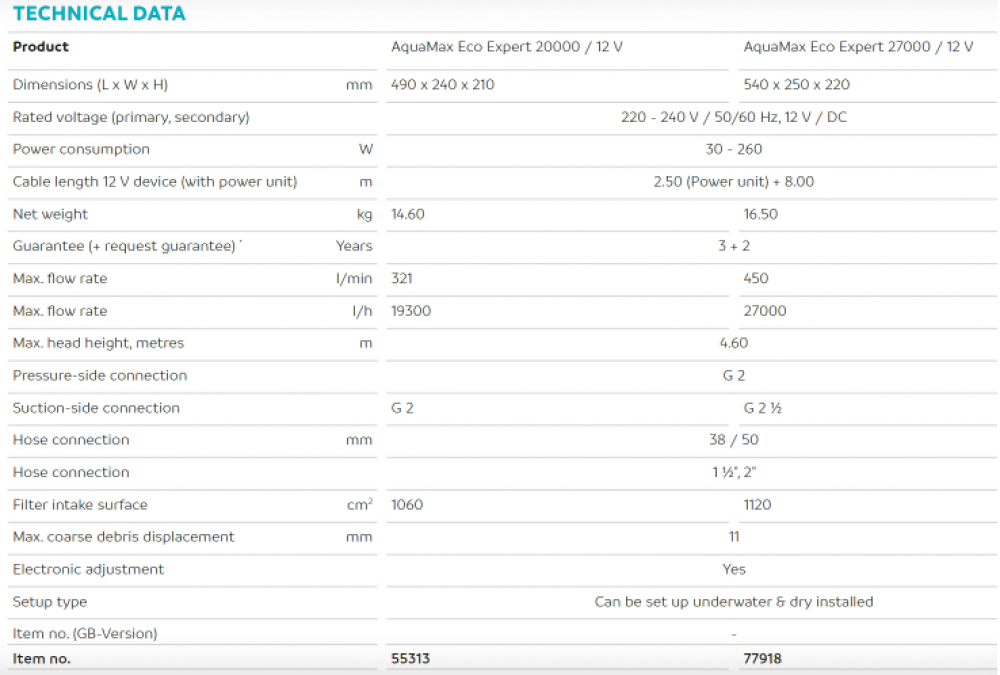Click the 1 ½", 2" hose connection value

pyautogui.click(x=733, y=473)
